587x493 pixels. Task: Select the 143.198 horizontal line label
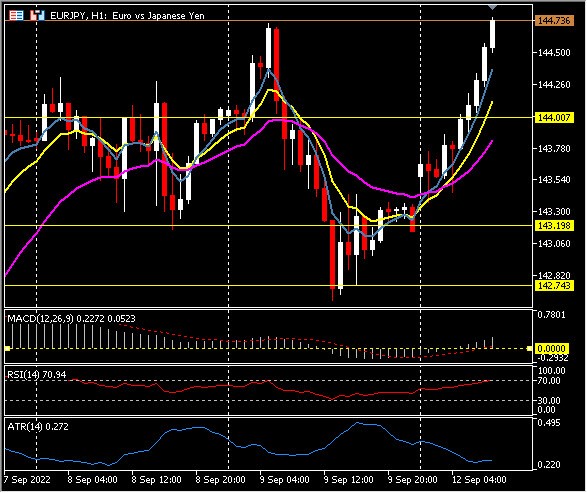pyautogui.click(x=554, y=226)
